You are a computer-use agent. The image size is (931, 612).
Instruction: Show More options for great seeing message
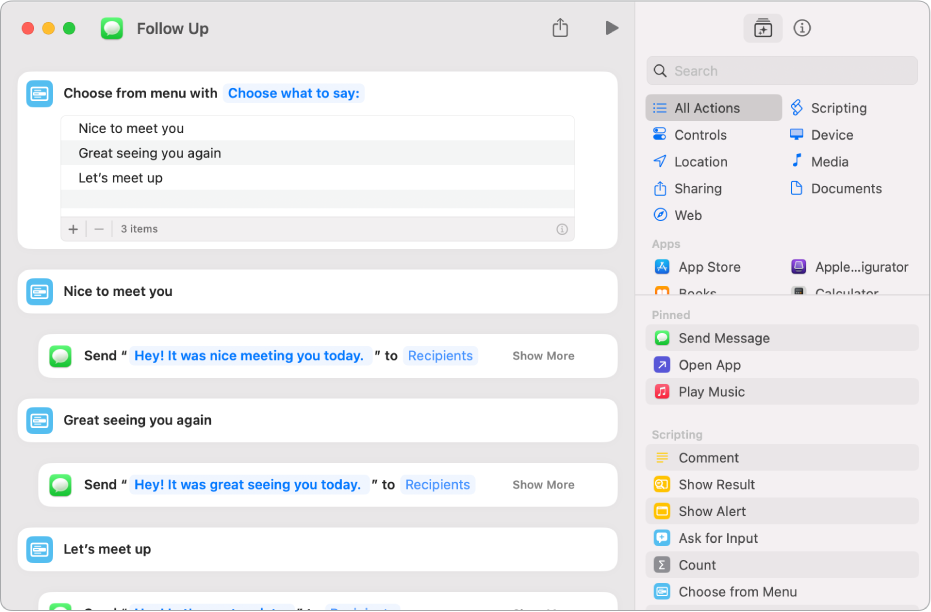(543, 484)
